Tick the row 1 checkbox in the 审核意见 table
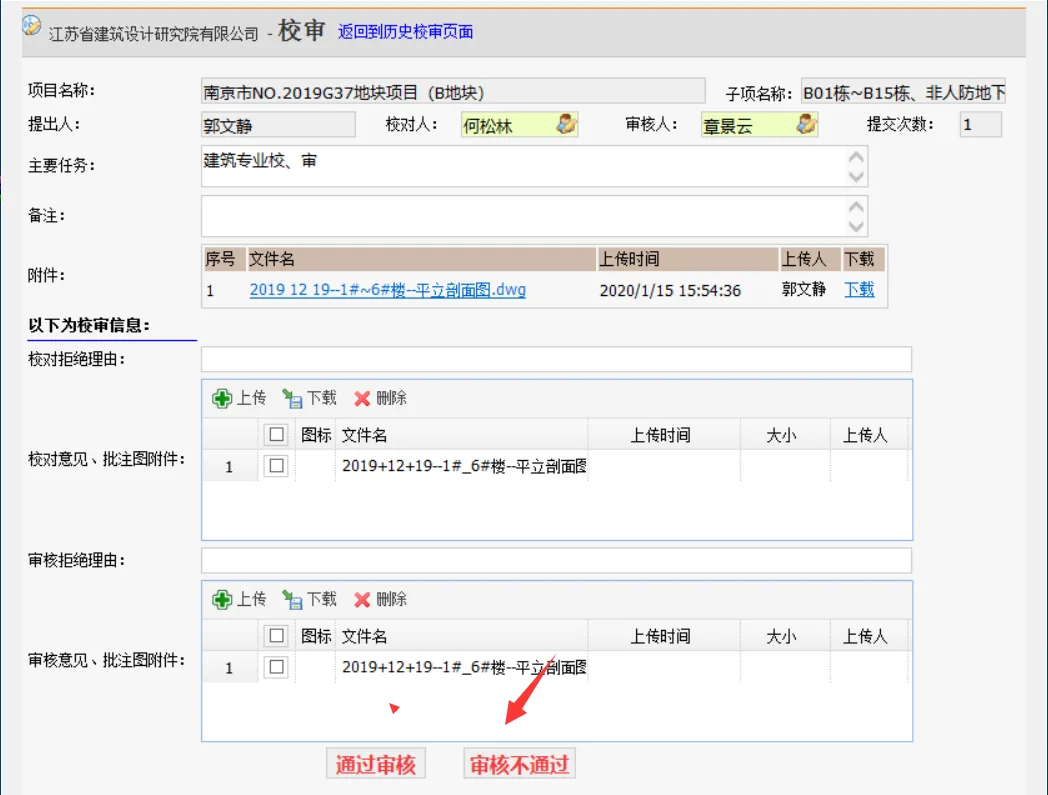 [x=276, y=667]
